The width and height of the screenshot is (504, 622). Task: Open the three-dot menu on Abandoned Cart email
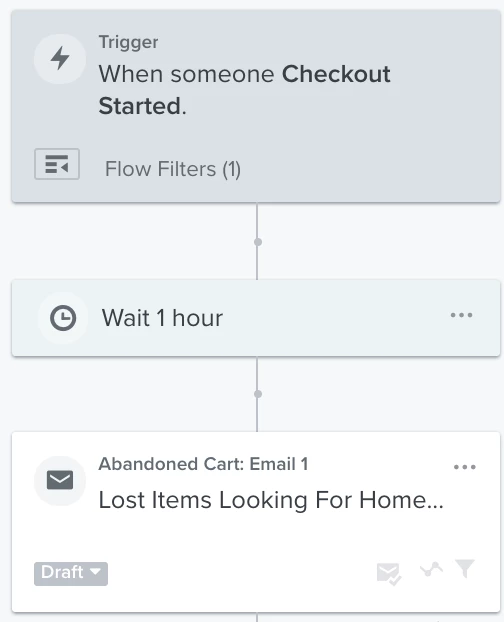[465, 467]
